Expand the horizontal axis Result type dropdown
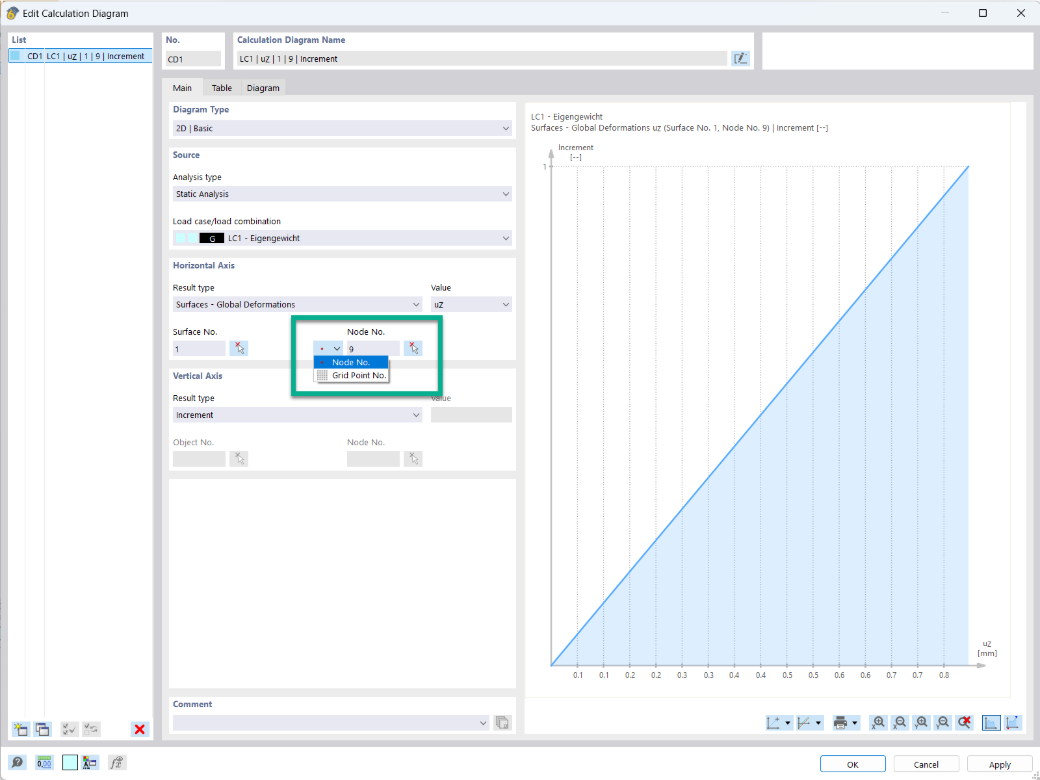The width and height of the screenshot is (1040, 780). pos(297,304)
